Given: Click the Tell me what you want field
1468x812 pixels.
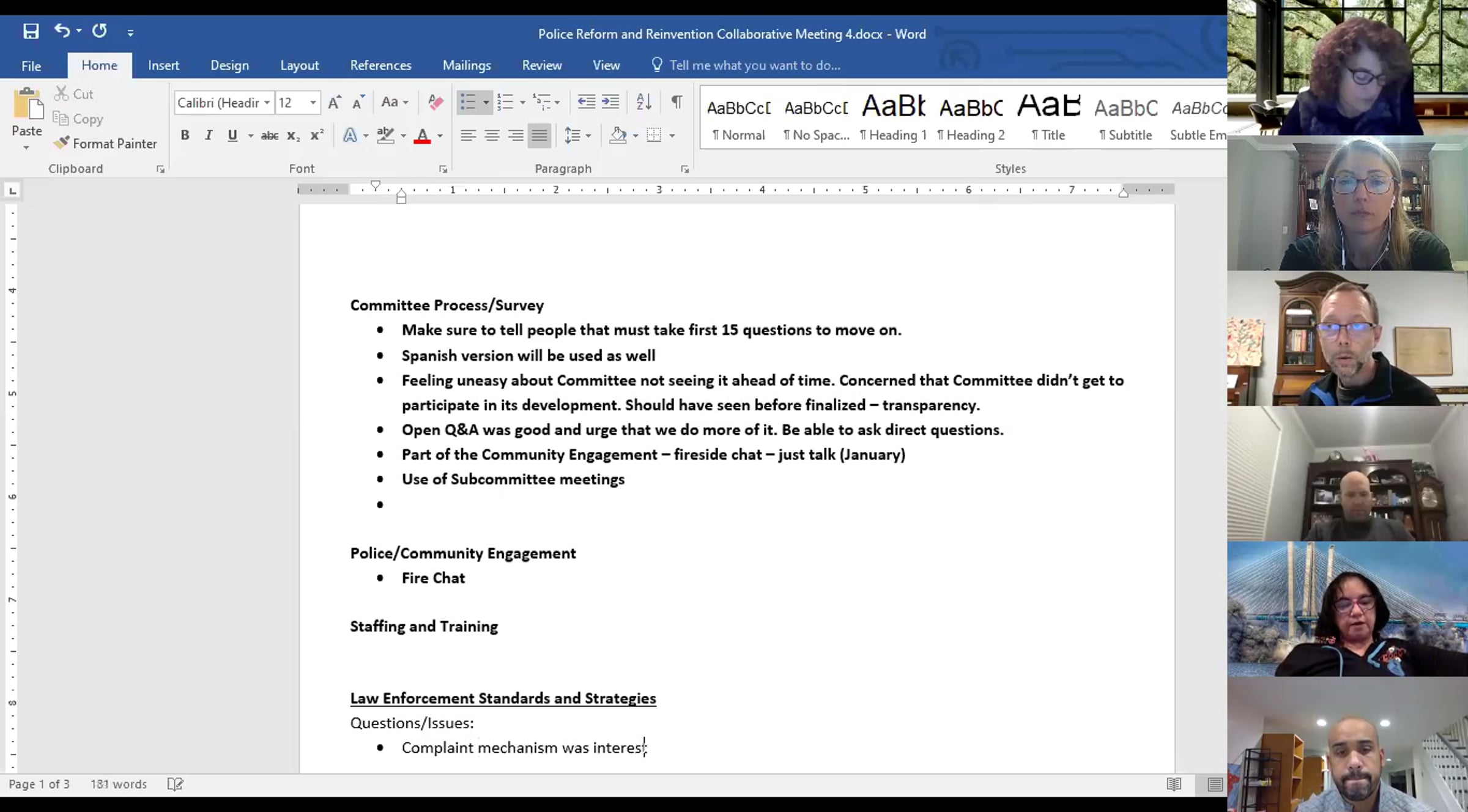Looking at the screenshot, I should (754, 65).
